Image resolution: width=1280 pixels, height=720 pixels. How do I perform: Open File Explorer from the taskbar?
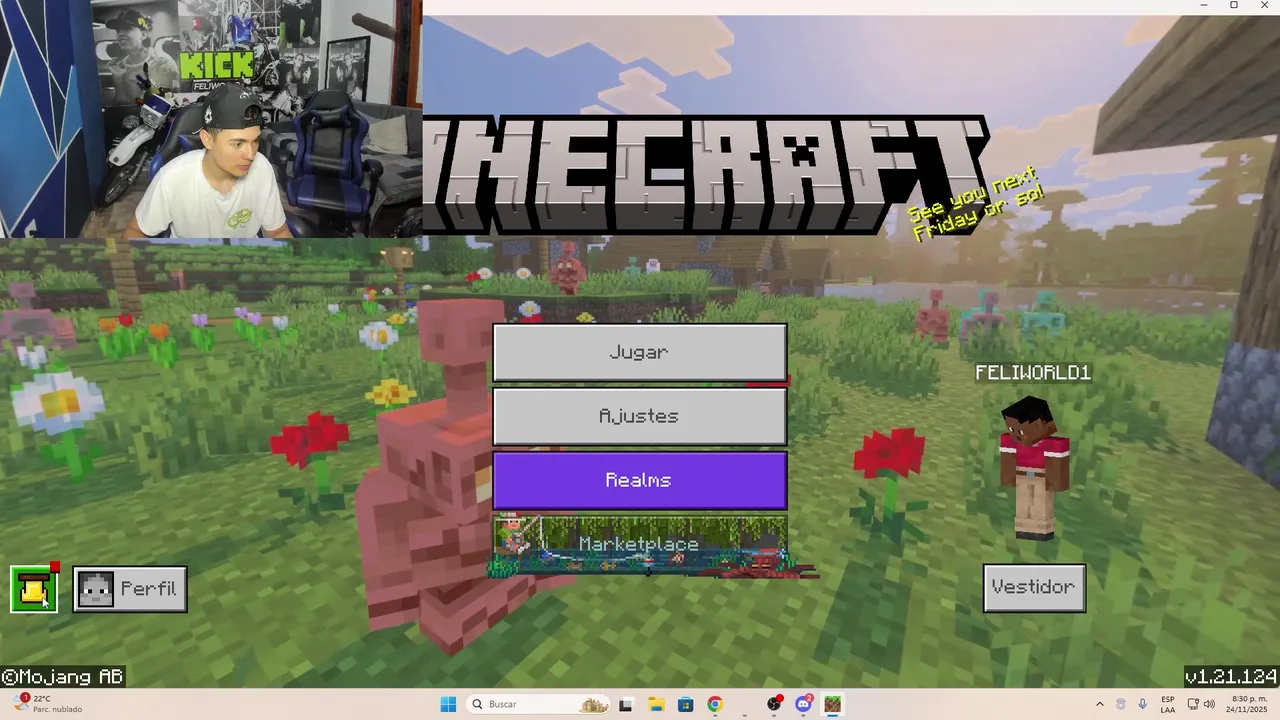[x=656, y=704]
